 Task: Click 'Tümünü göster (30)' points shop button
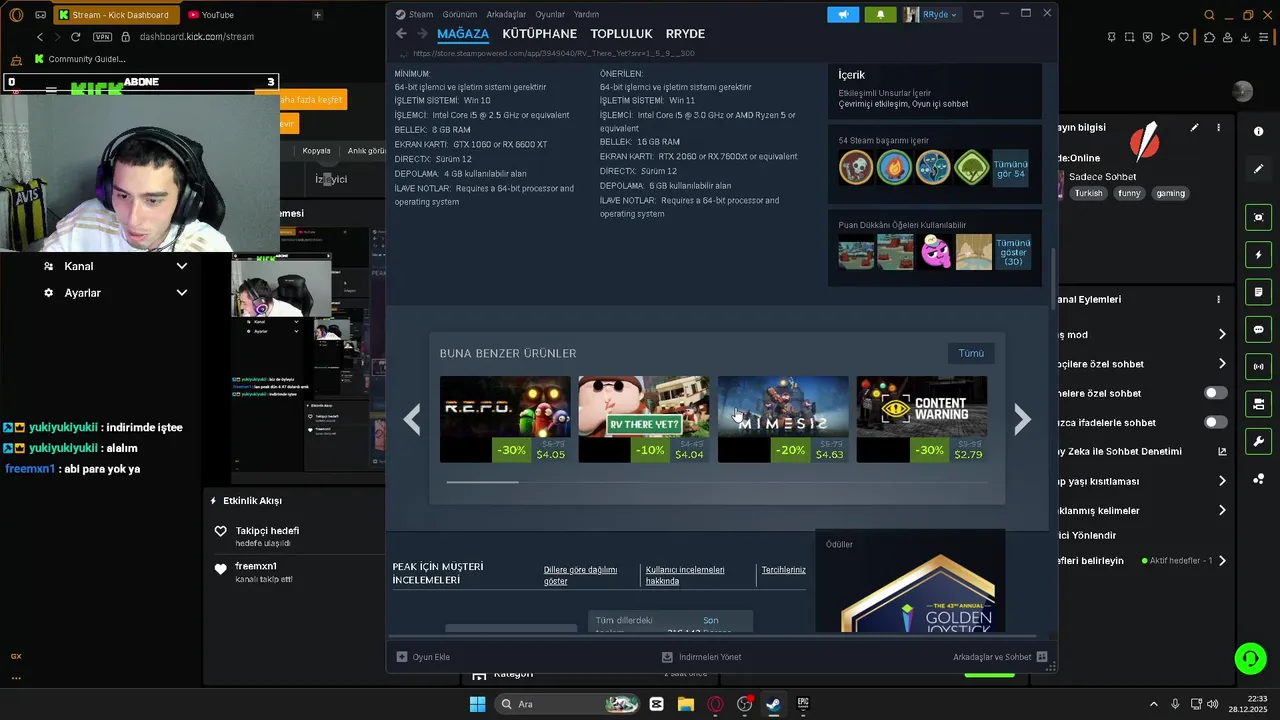click(x=1013, y=252)
